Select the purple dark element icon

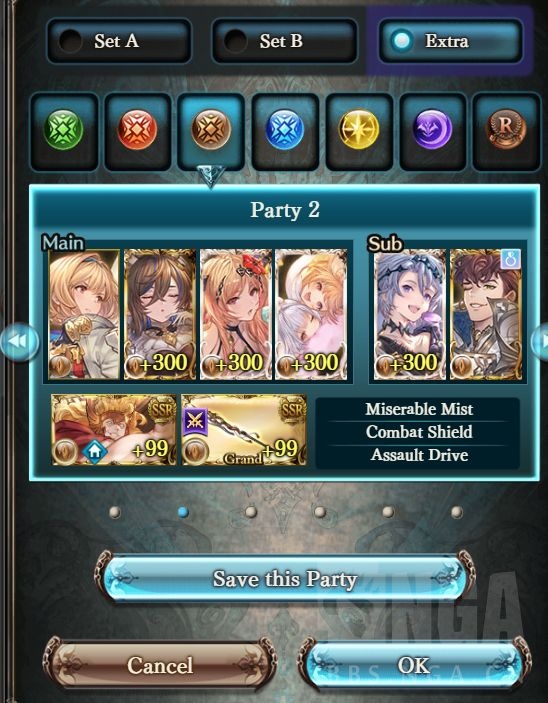tap(432, 130)
